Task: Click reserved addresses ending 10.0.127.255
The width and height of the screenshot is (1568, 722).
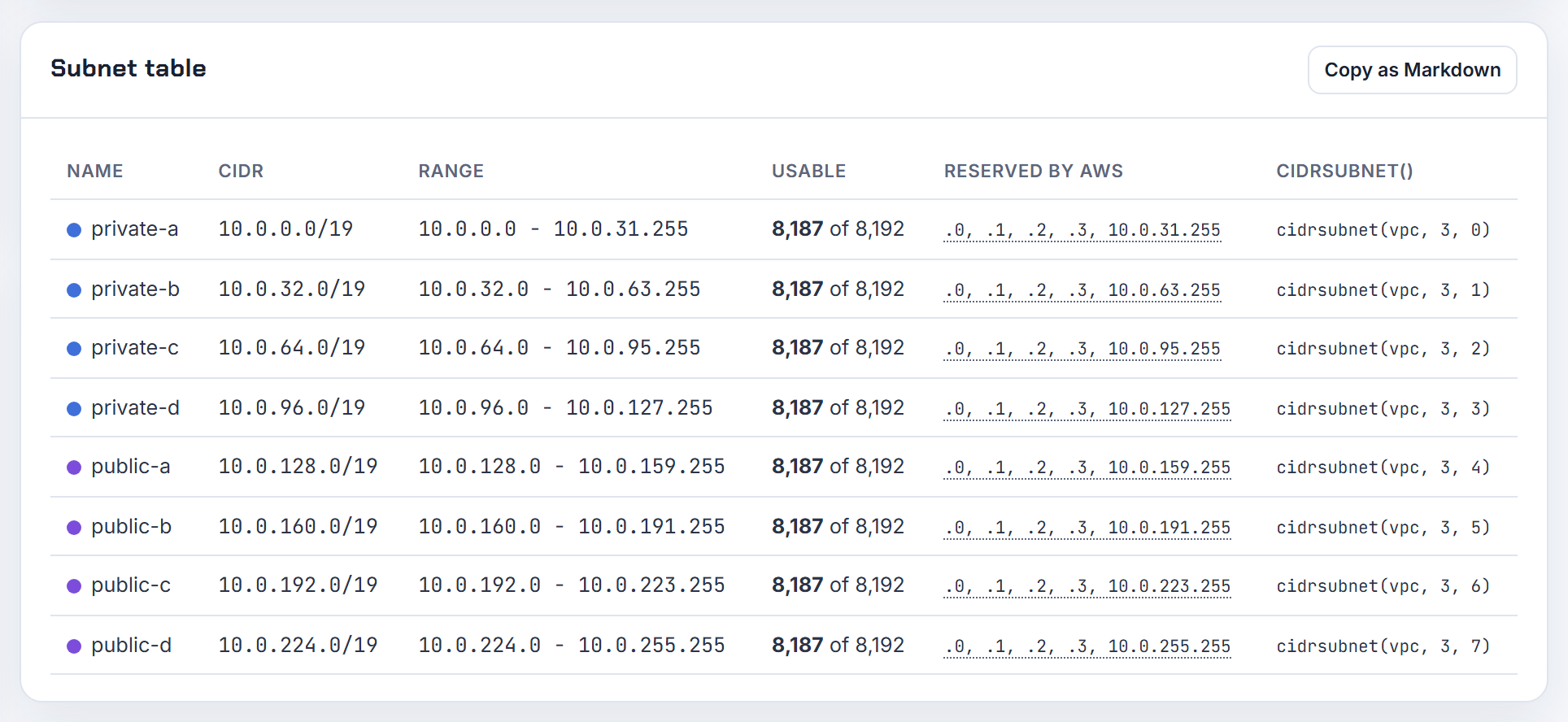Action: coord(1087,409)
